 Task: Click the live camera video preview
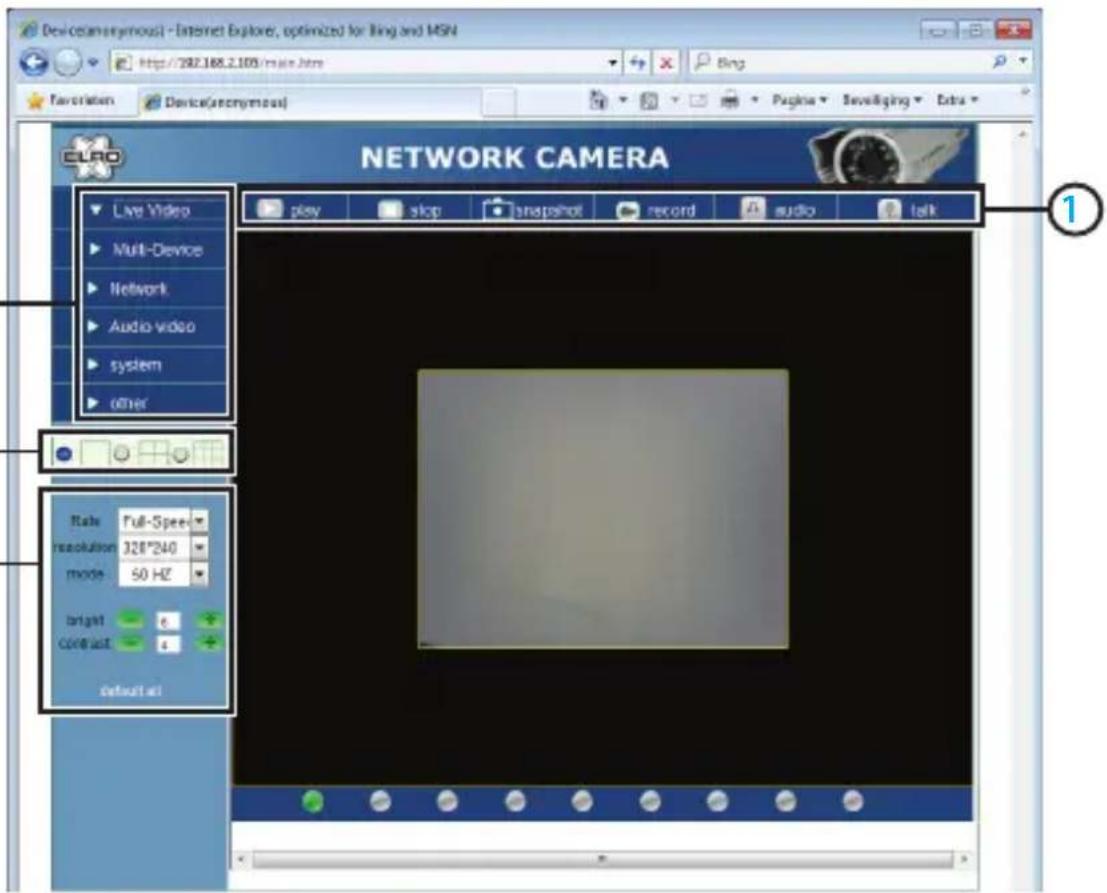(x=603, y=508)
